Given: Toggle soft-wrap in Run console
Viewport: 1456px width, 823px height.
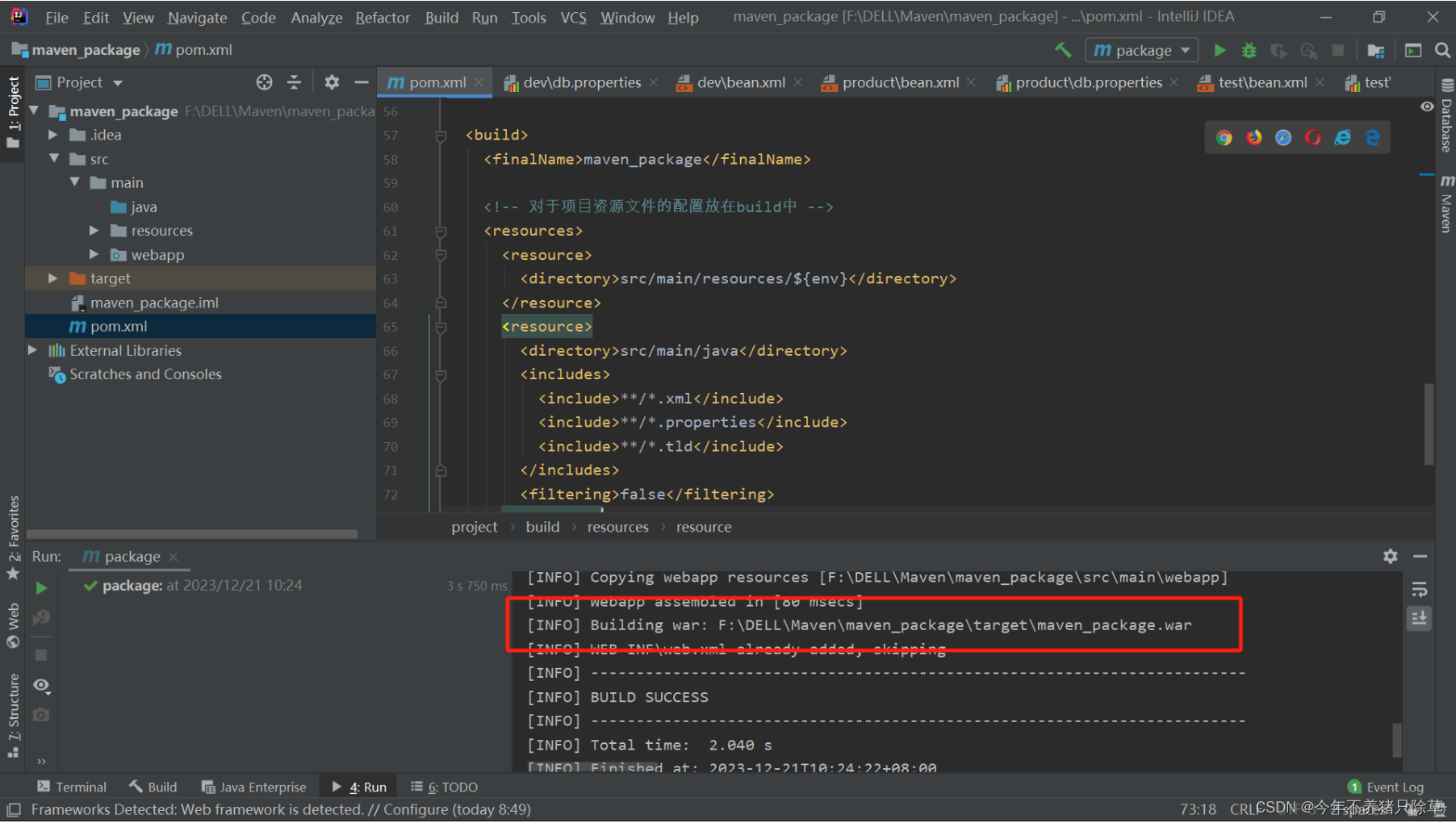Looking at the screenshot, I should pos(1420,590).
